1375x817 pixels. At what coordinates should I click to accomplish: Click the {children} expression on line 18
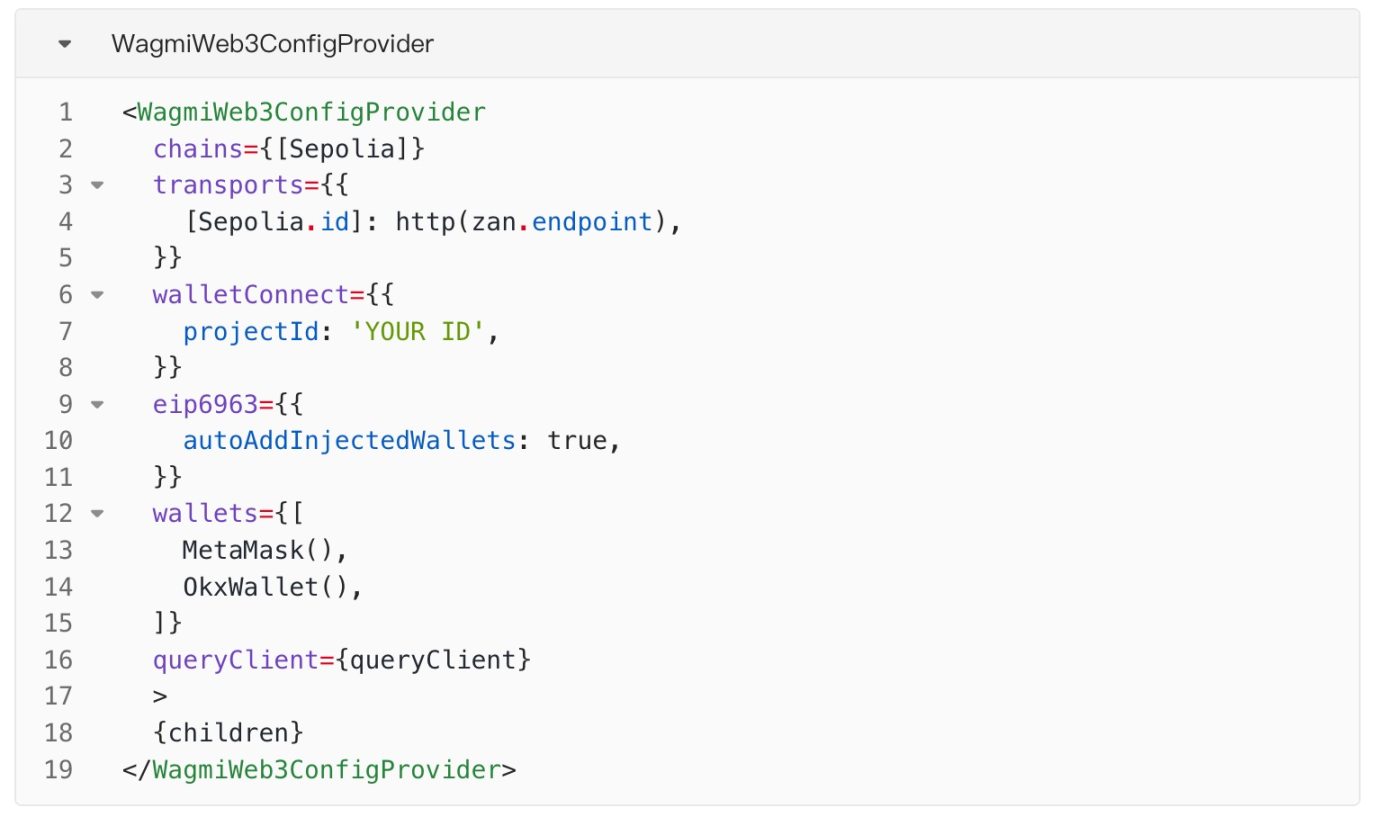pyautogui.click(x=227, y=733)
